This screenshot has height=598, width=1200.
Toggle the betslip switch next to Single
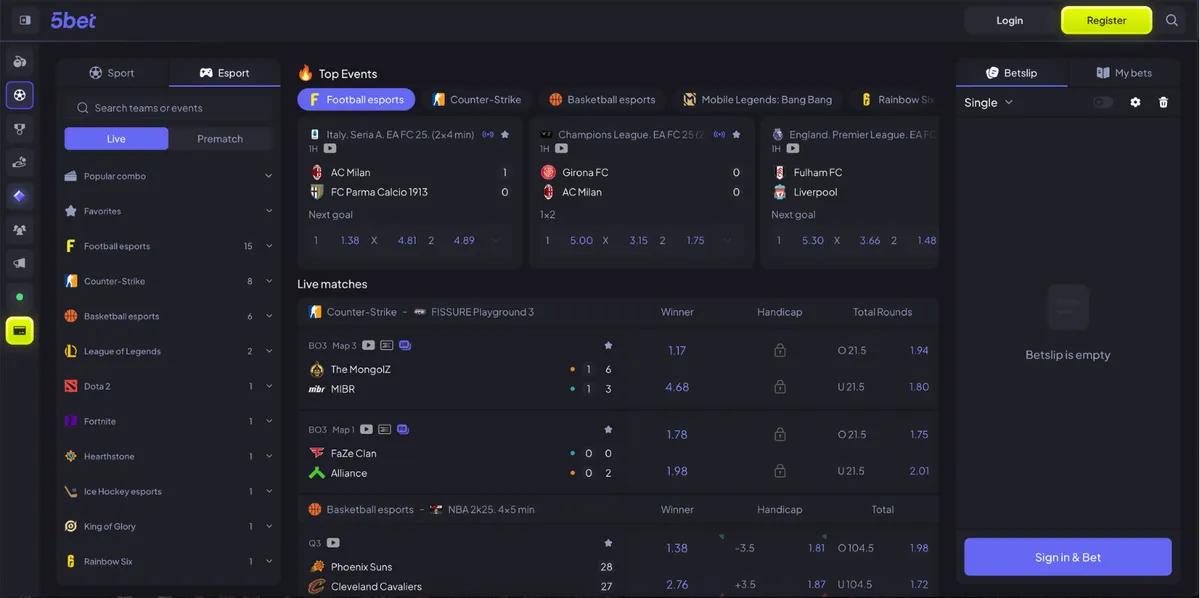(1103, 102)
